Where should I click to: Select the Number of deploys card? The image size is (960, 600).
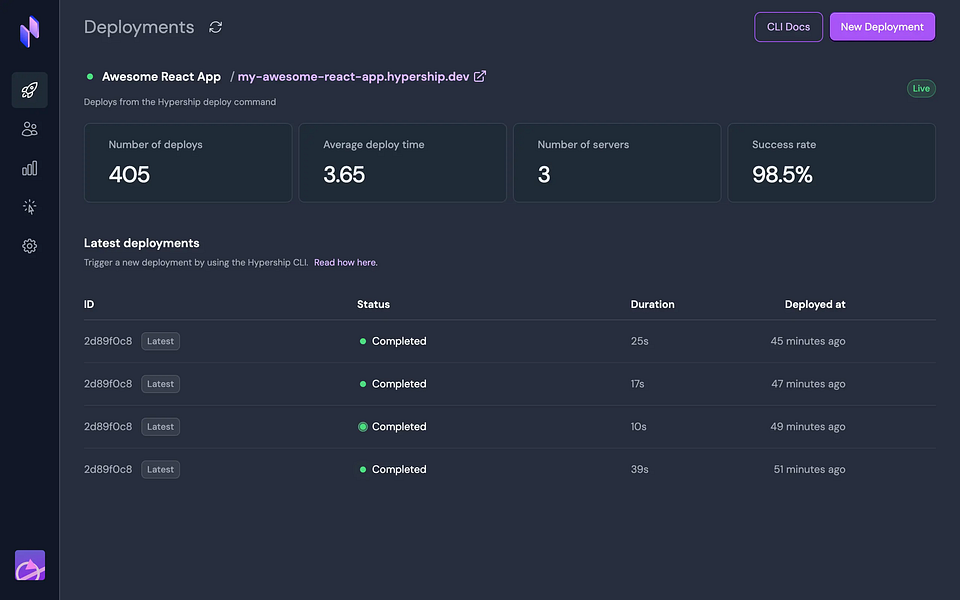coord(188,163)
